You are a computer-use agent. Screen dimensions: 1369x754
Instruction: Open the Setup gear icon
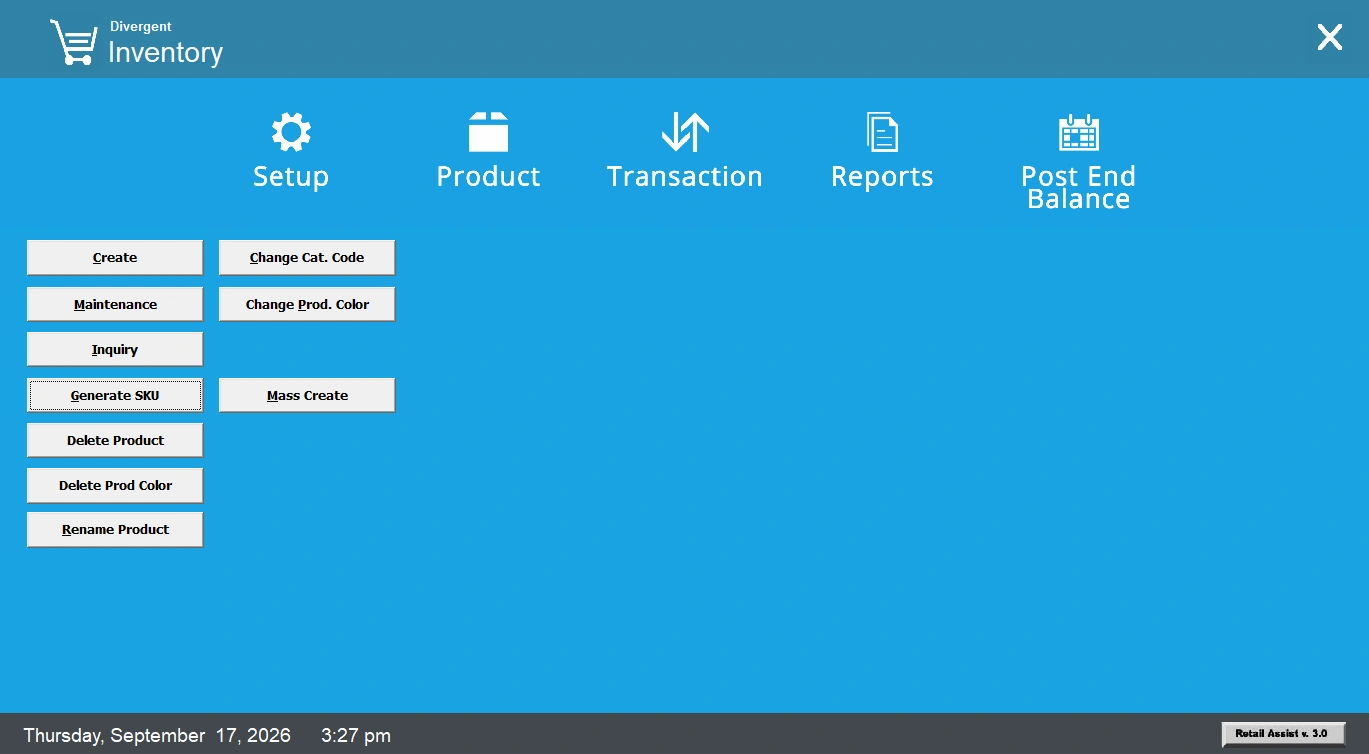291,132
